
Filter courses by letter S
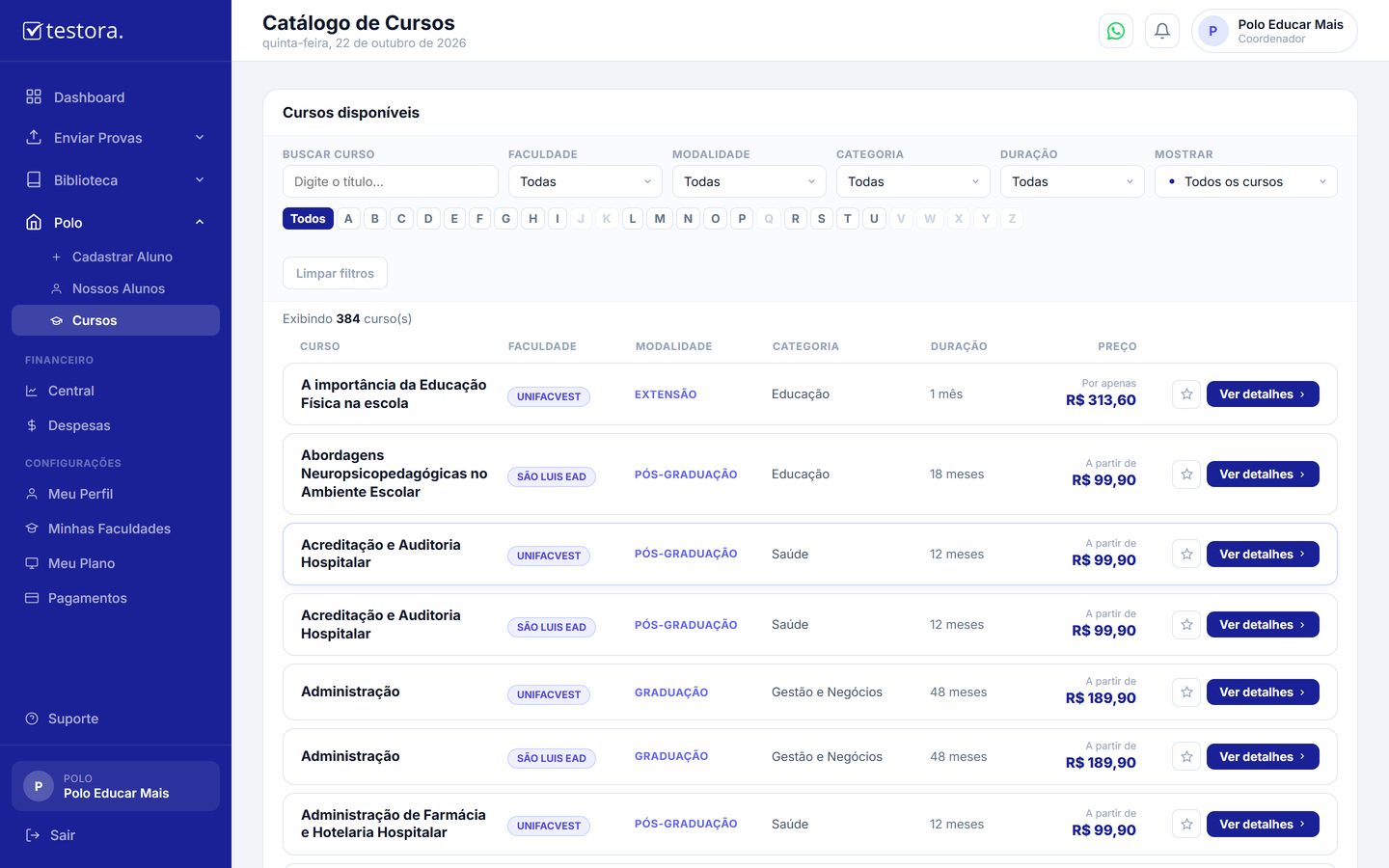[x=821, y=219]
